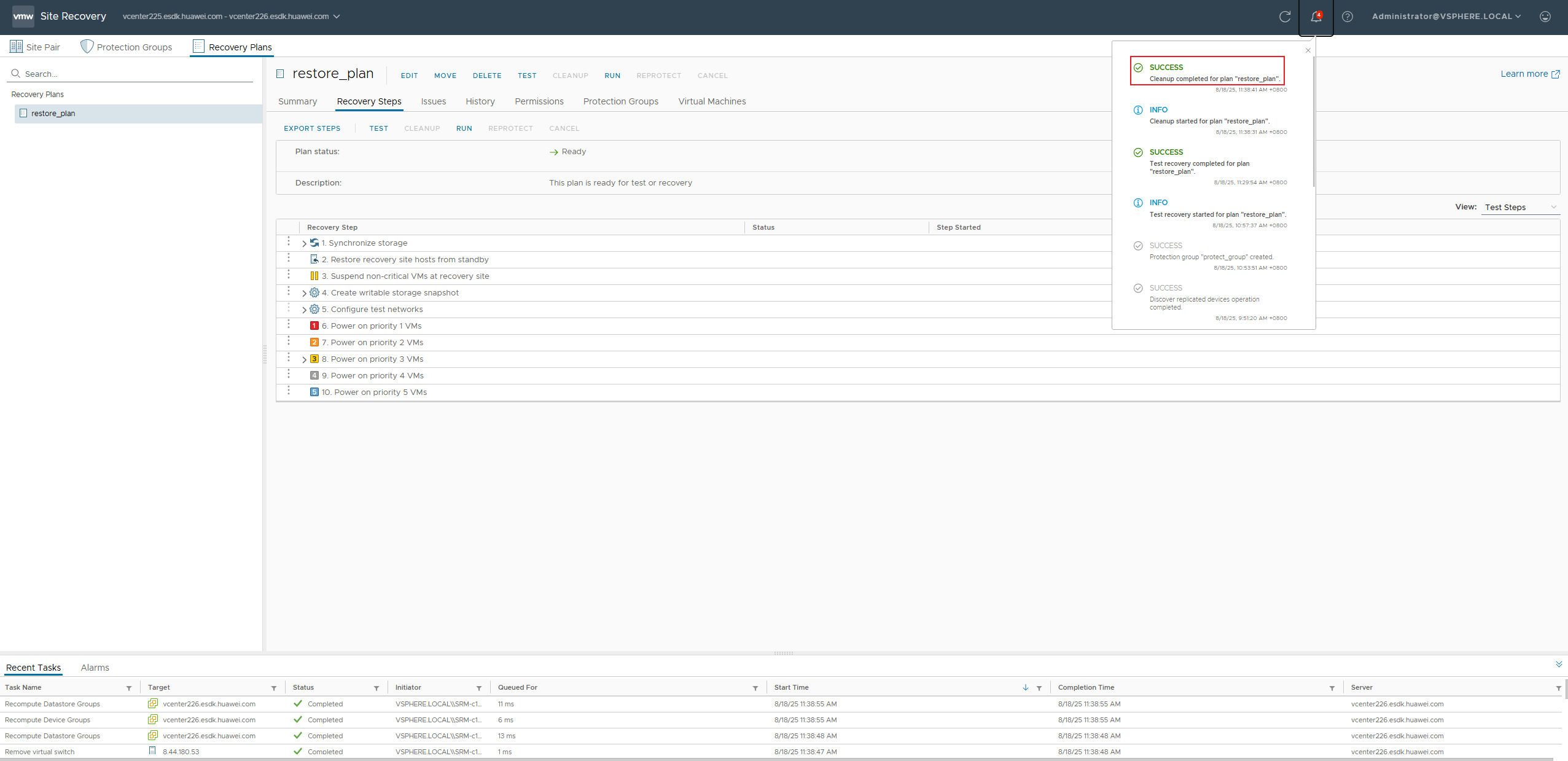Click the red priority 1 VMs icon
1568x761 pixels.
pyautogui.click(x=314, y=326)
